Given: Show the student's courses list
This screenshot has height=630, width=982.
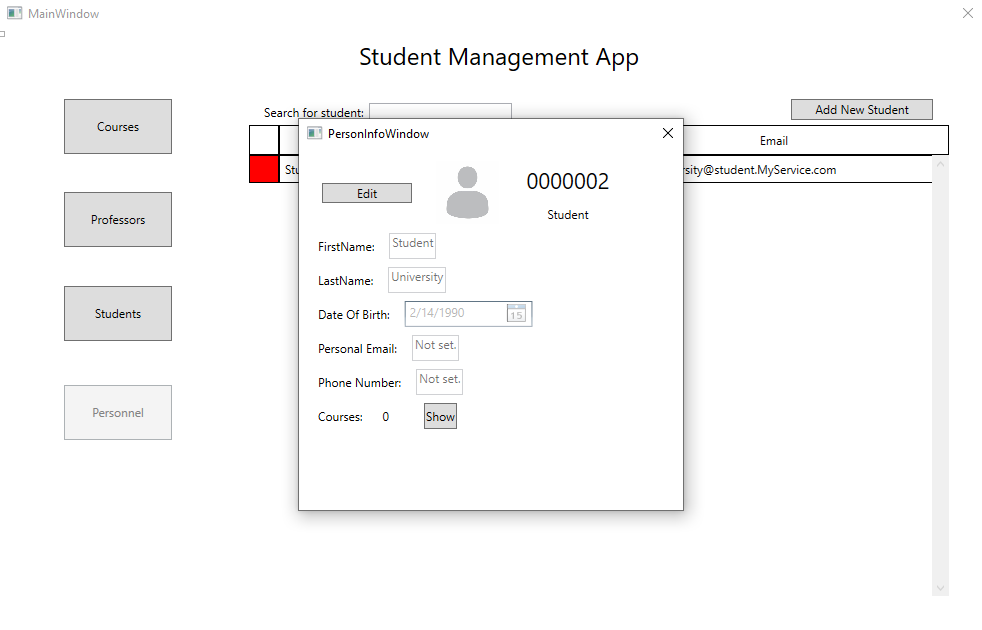Looking at the screenshot, I should [440, 417].
